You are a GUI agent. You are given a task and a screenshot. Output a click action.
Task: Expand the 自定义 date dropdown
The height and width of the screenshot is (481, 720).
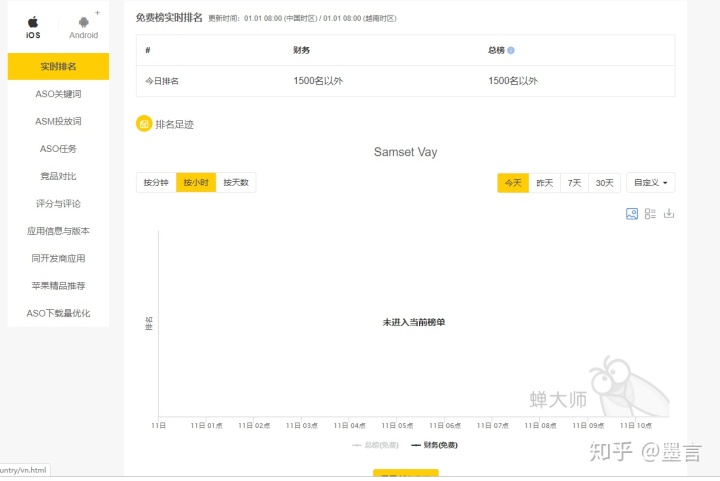click(651, 183)
